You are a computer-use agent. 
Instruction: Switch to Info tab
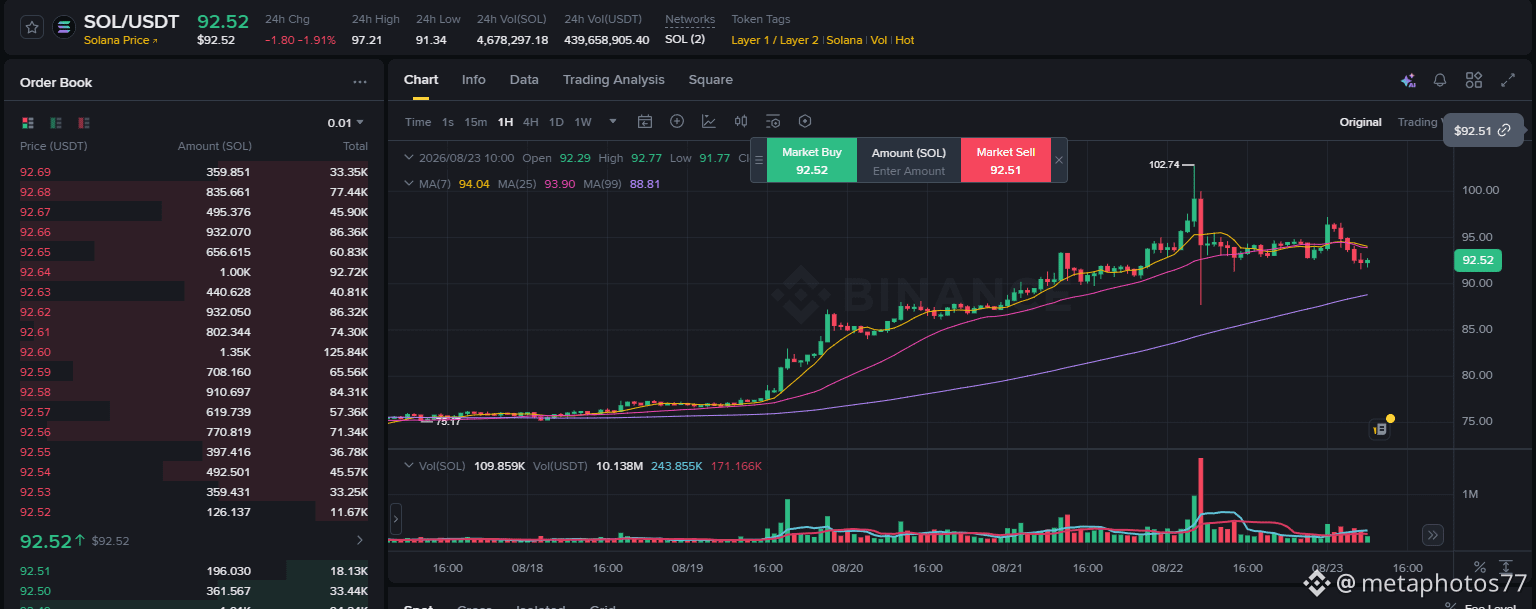473,80
